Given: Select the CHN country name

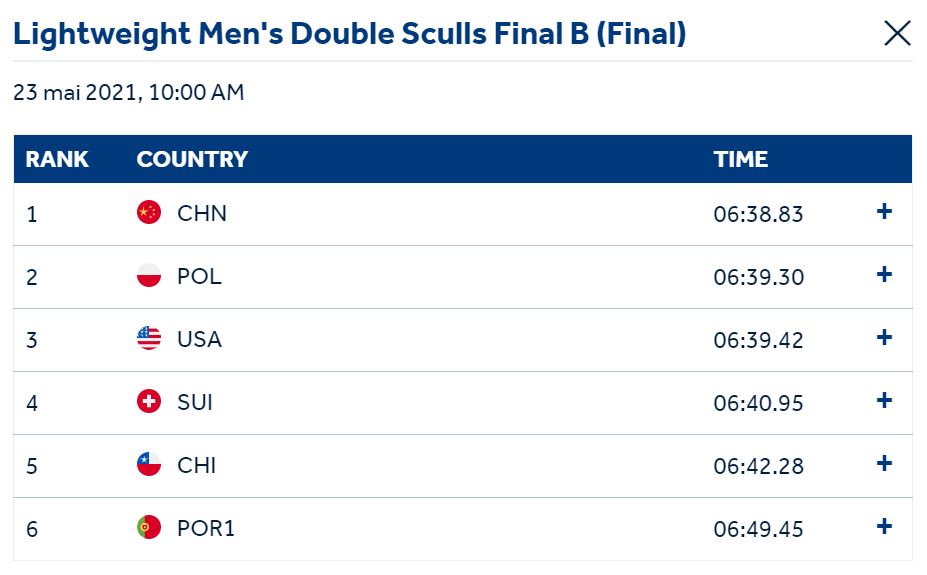Looking at the screenshot, I should pos(202,213).
